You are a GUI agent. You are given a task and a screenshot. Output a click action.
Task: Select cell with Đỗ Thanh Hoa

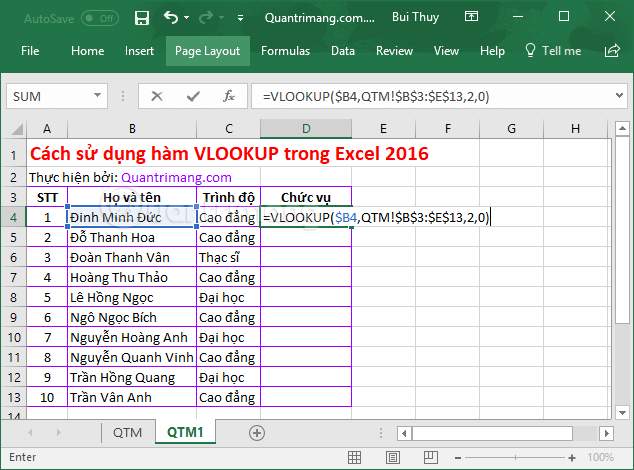click(x=132, y=237)
